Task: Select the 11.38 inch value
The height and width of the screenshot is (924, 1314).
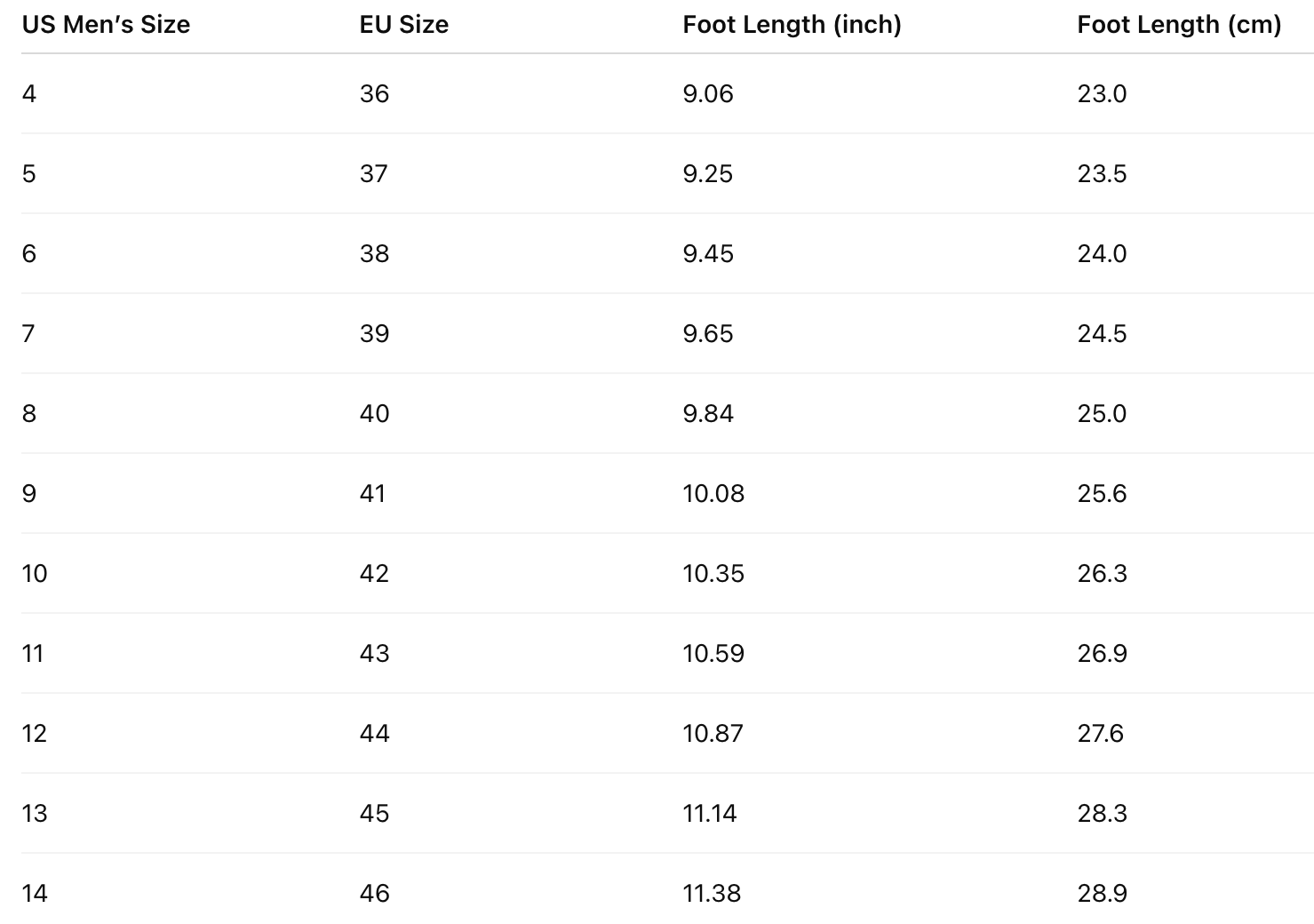Action: [x=712, y=894]
